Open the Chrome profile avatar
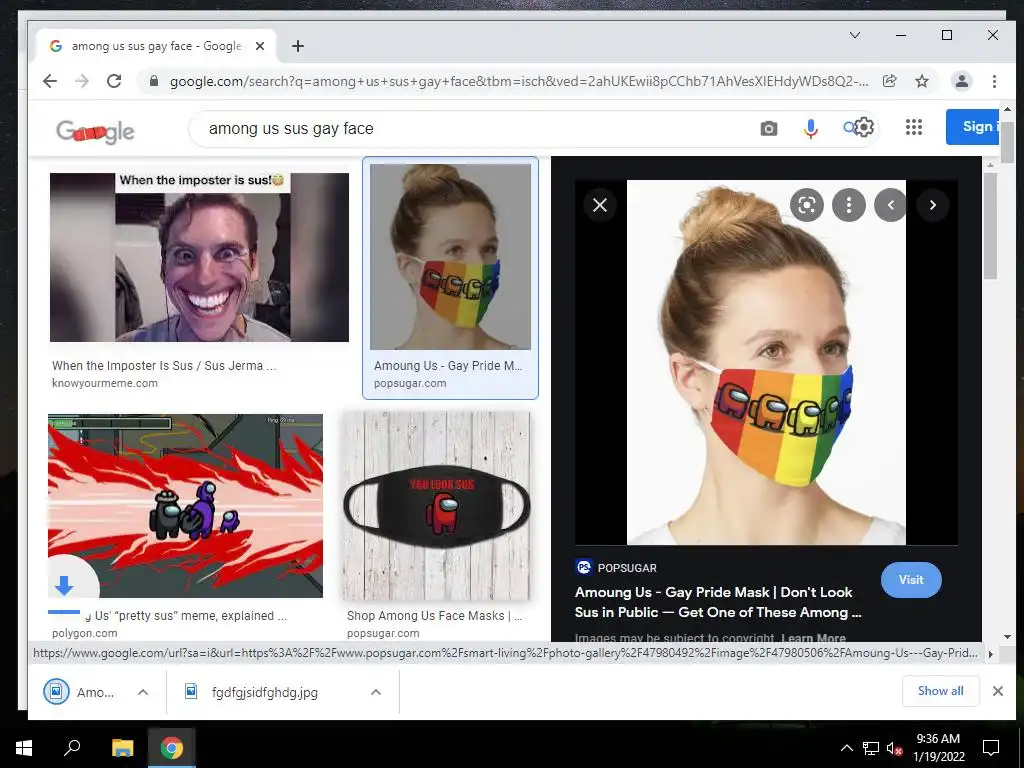This screenshot has width=1024, height=768. 961,81
